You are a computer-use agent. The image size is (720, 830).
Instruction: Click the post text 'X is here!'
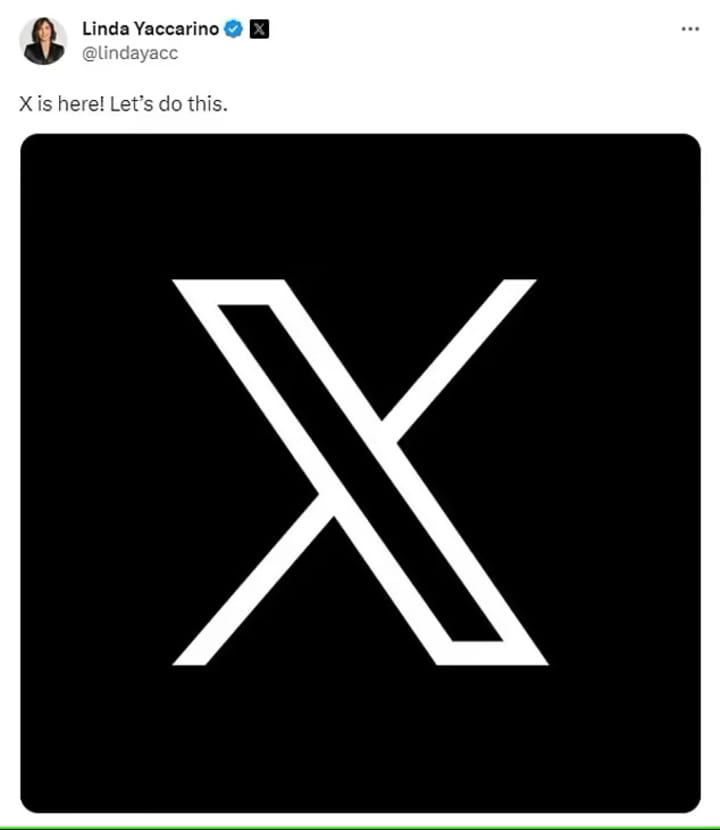click(62, 104)
